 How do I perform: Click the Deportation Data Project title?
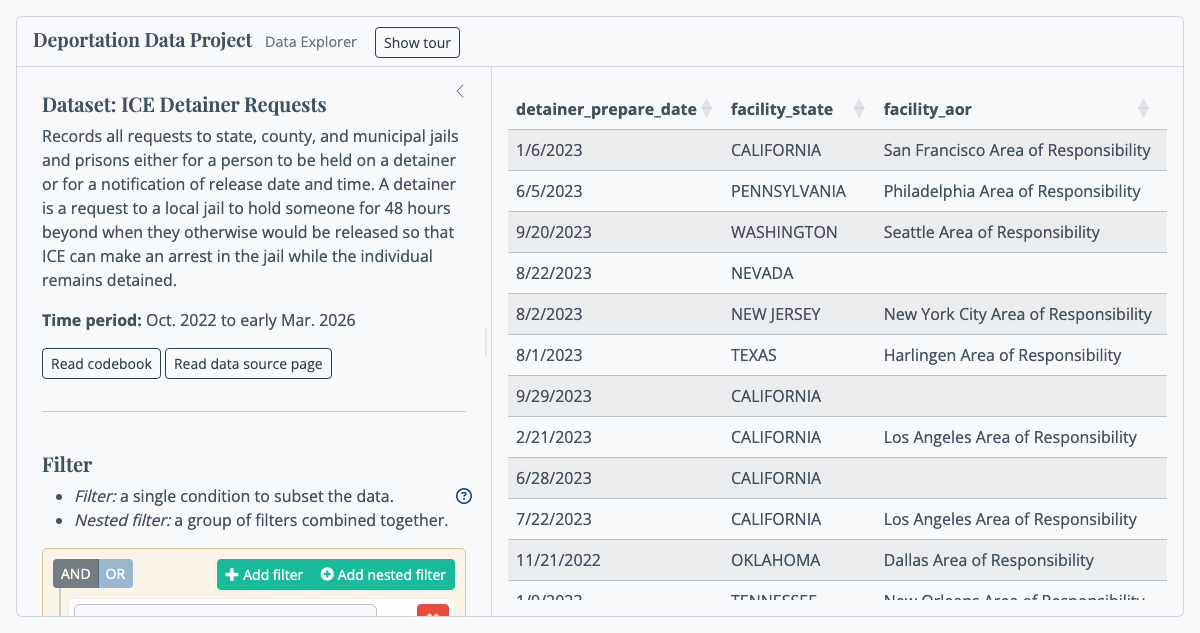coord(143,41)
